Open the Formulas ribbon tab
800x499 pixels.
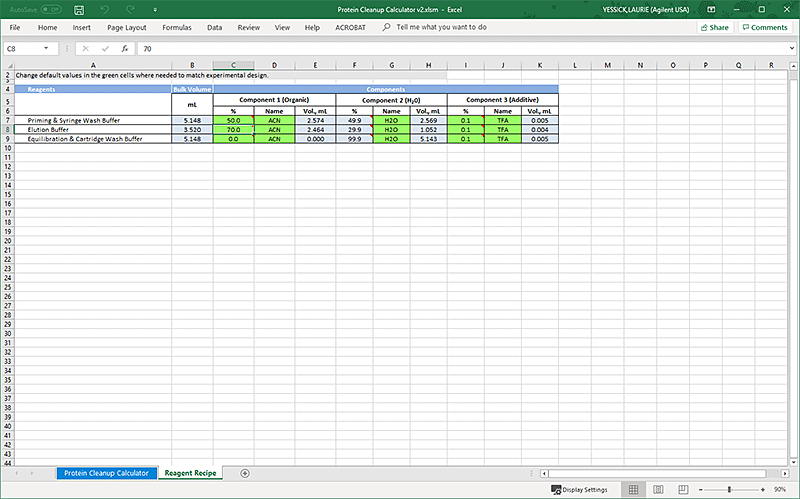coord(177,27)
